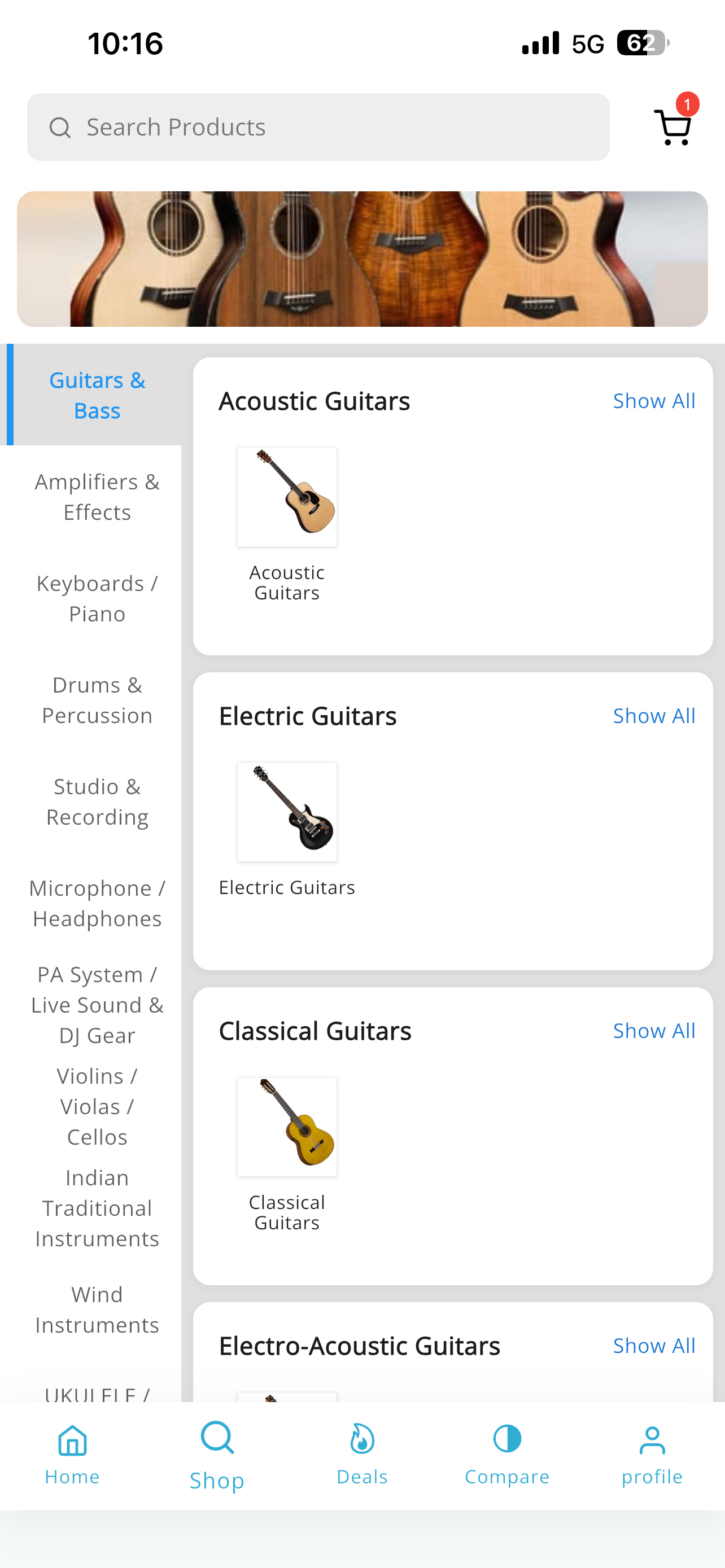Select the Electric Guitars thumbnail
Screen dimensions: 725x1568
287,812
